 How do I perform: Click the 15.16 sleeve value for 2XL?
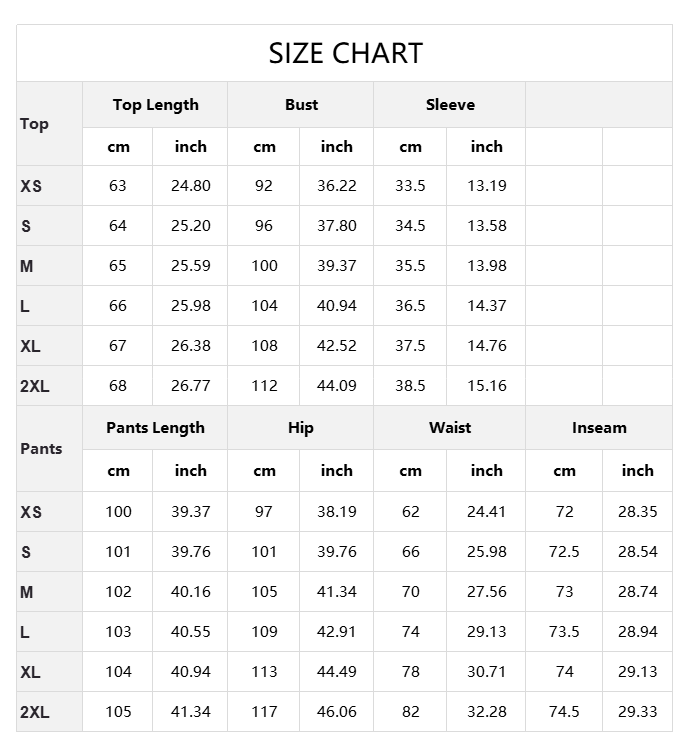pos(487,386)
